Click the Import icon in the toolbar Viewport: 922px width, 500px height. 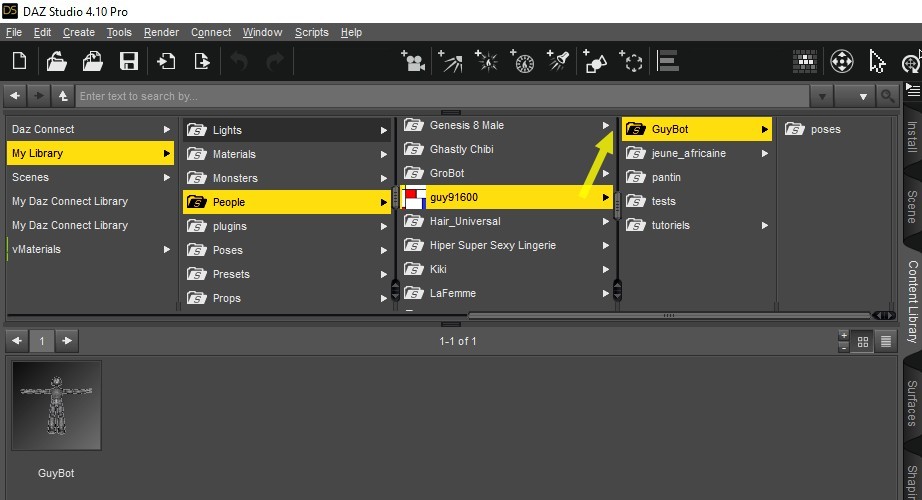[x=166, y=61]
